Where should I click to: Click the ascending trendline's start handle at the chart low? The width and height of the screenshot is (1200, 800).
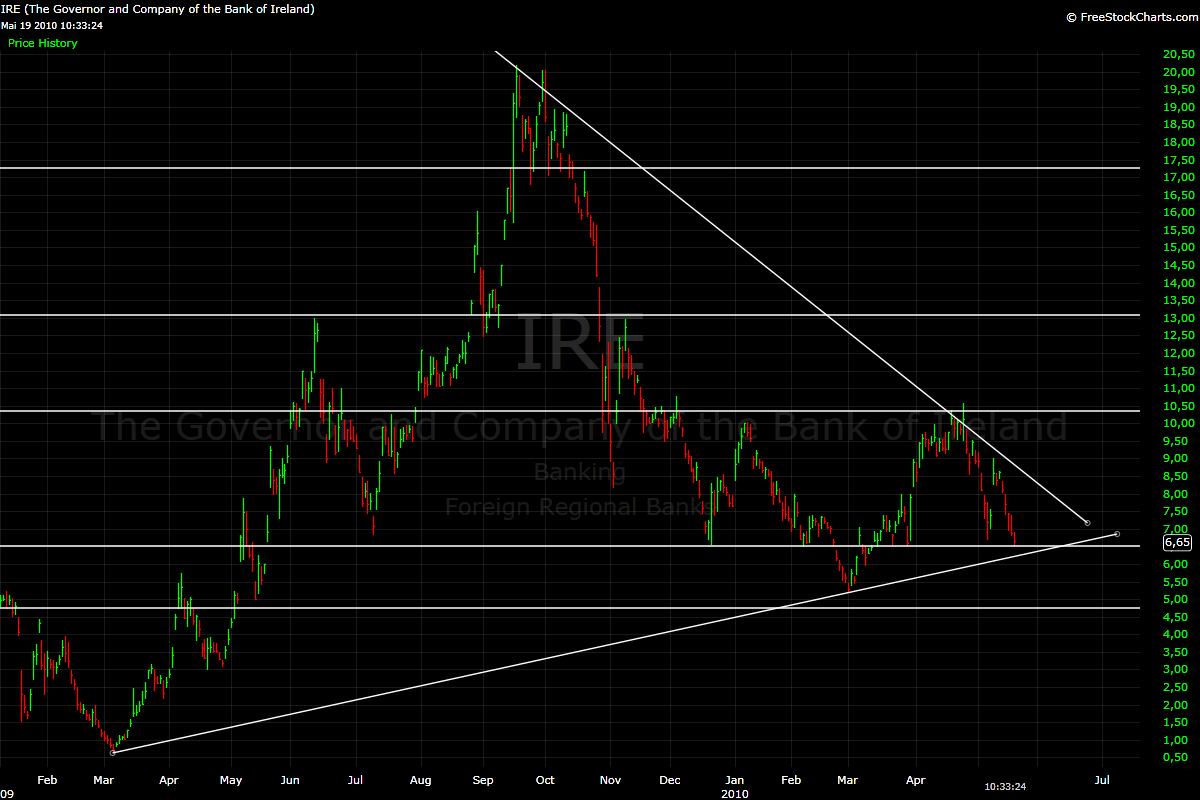tap(113, 752)
